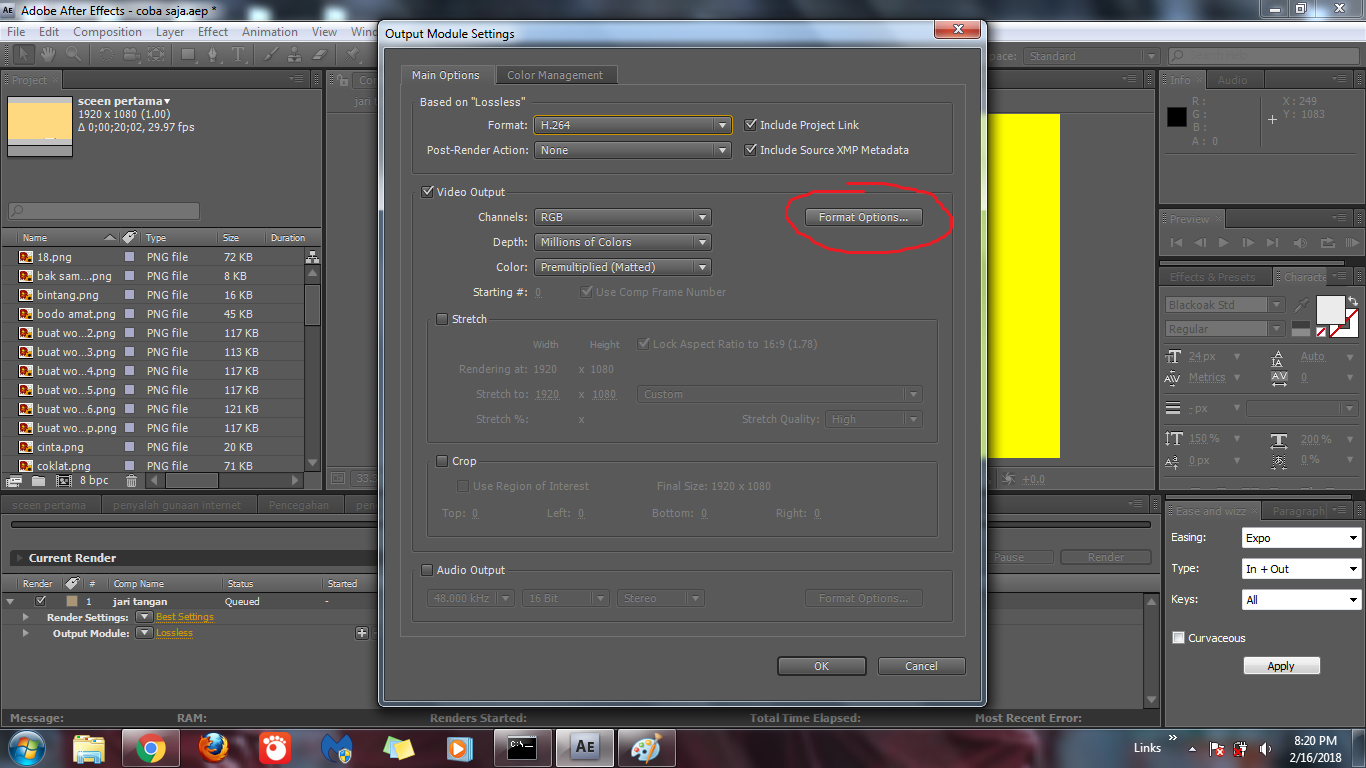Expand the Render Settings row triangle
The image size is (1366, 768).
pyautogui.click(x=27, y=617)
